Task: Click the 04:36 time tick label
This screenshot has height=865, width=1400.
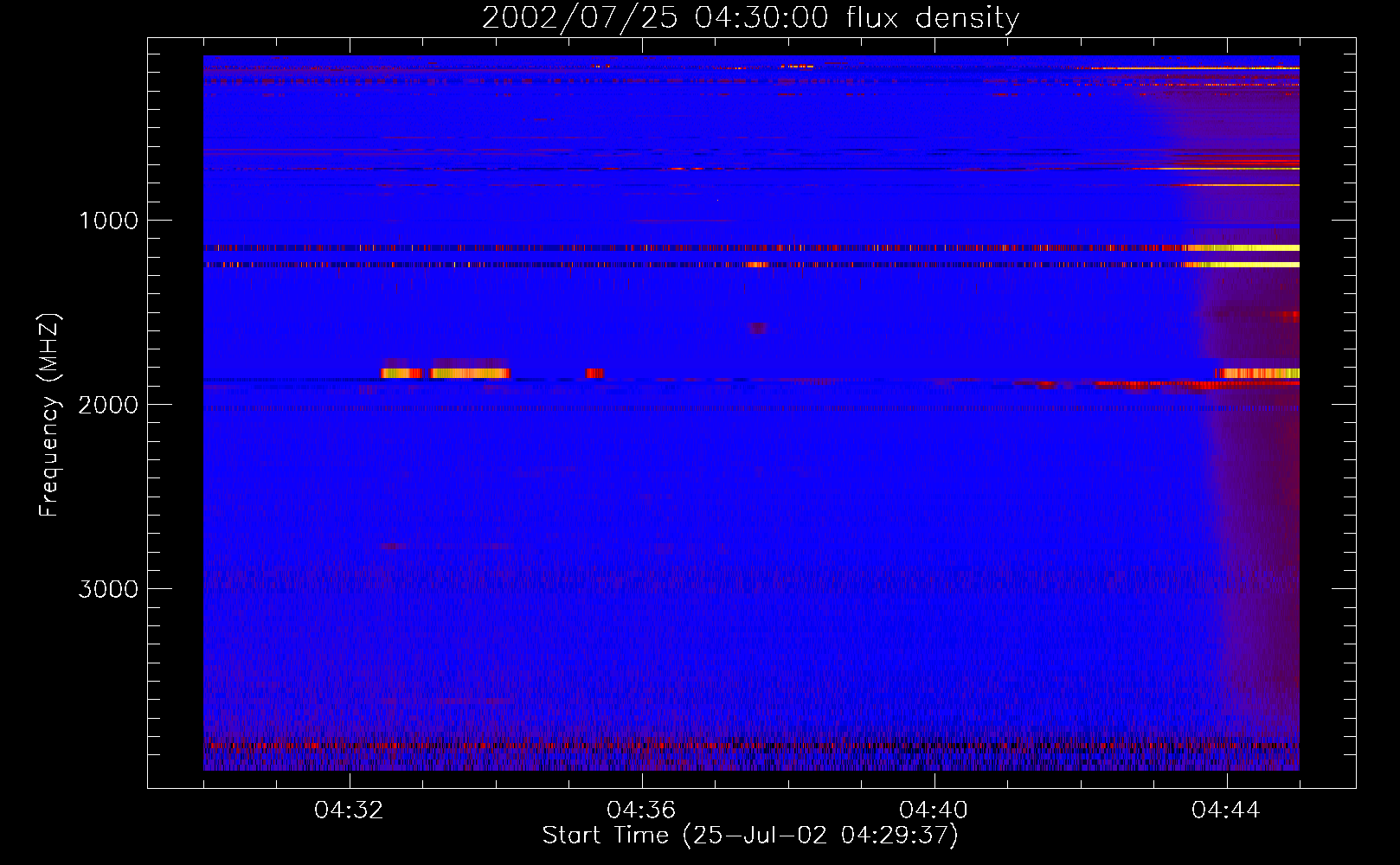Action: (x=642, y=811)
